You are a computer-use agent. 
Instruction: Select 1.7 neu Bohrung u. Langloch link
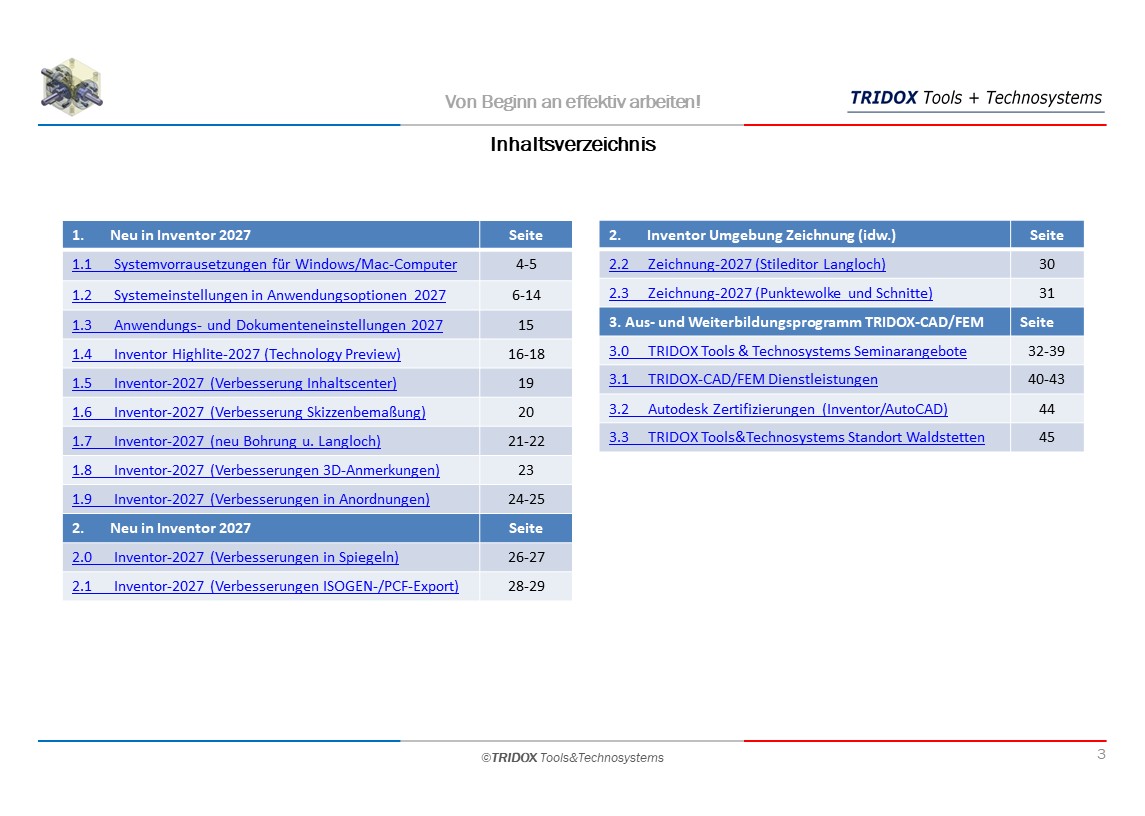226,441
